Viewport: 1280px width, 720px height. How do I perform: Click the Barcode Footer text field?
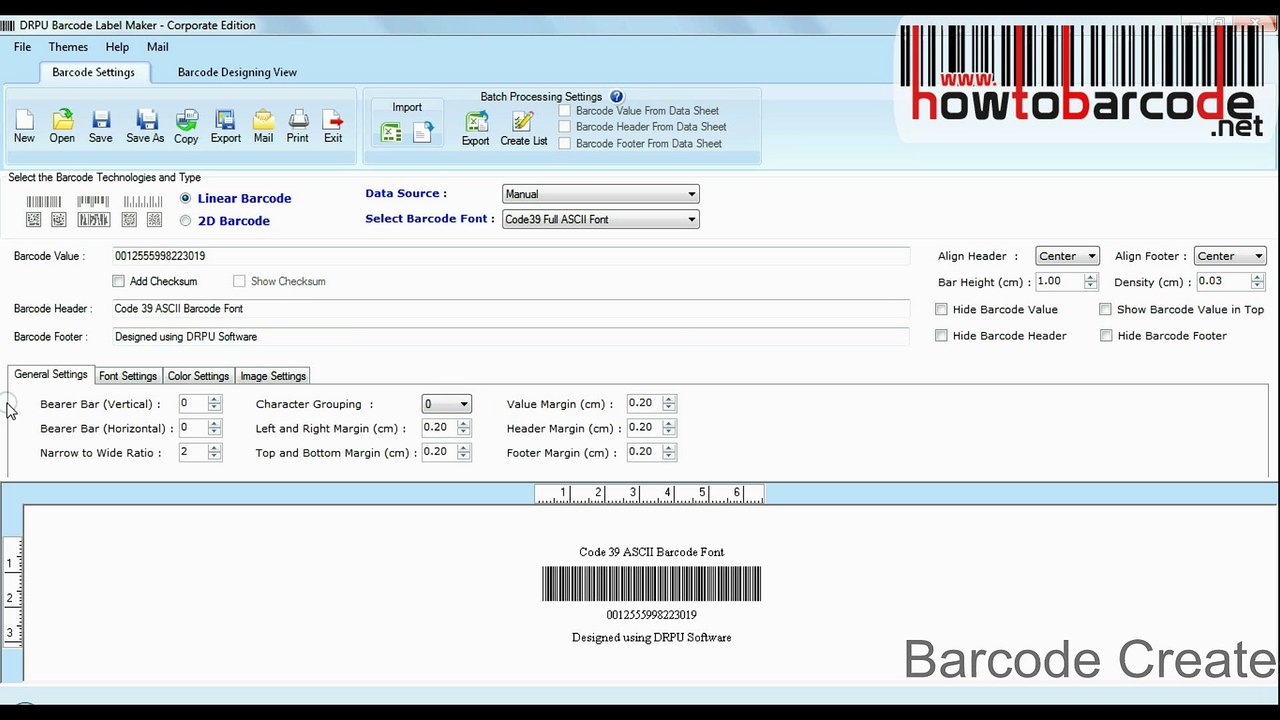coord(510,337)
